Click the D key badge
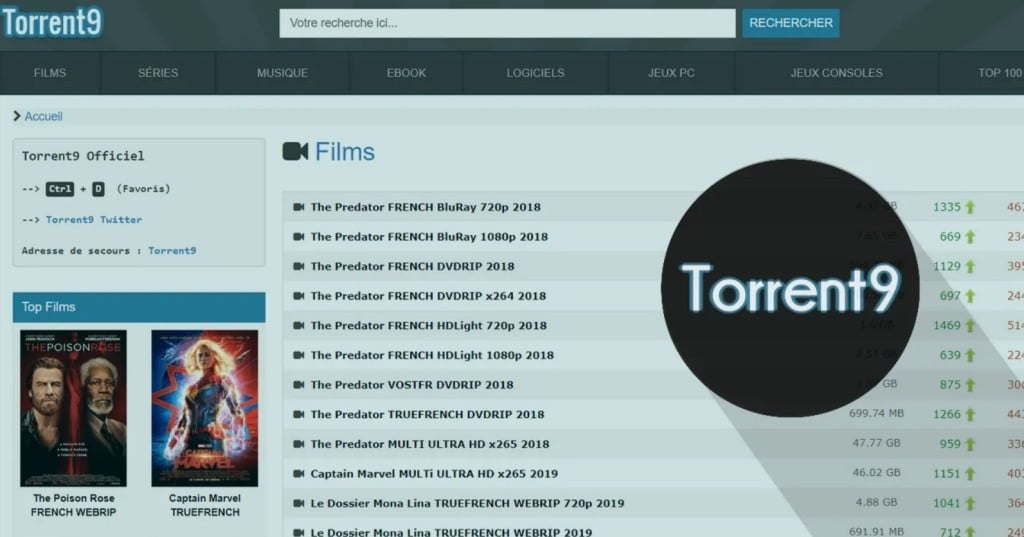The width and height of the screenshot is (1024, 537). [x=98, y=189]
